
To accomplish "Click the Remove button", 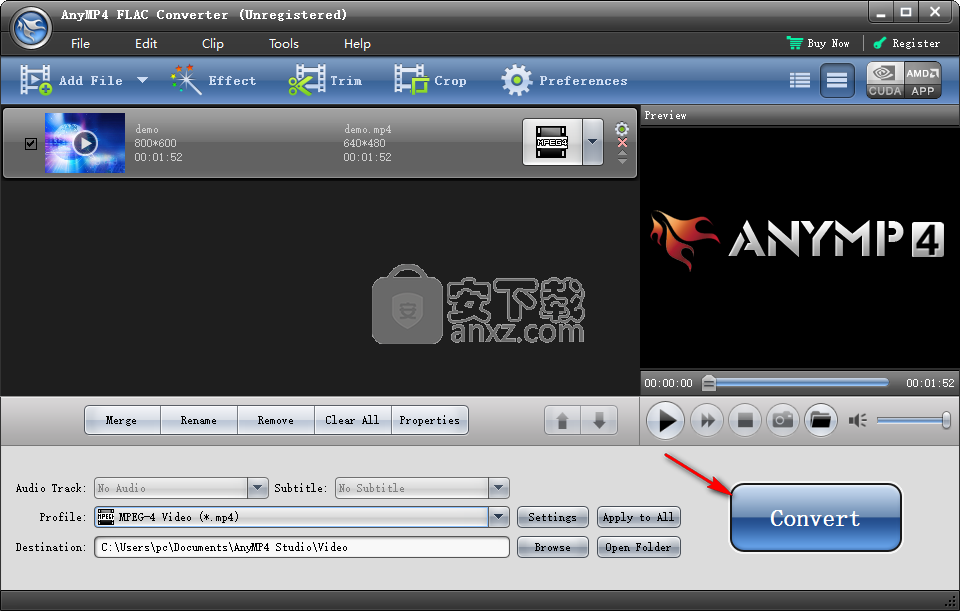I will point(276,420).
